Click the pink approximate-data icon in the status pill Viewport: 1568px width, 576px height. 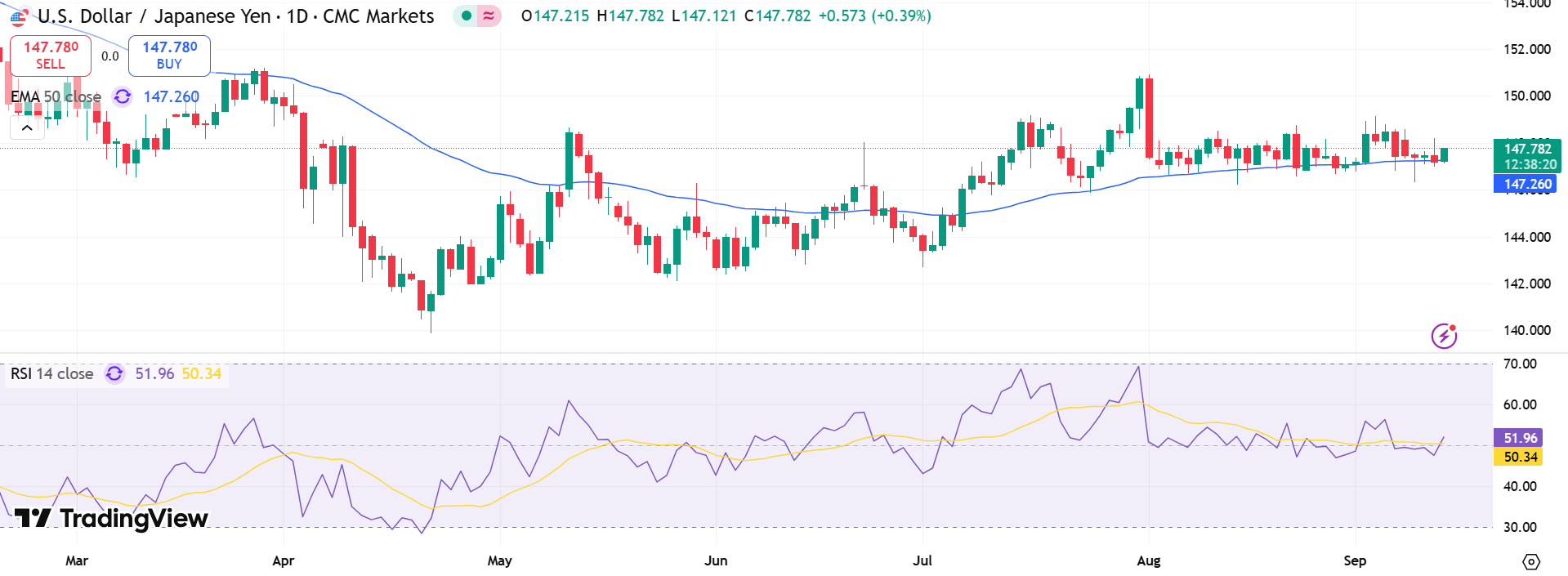[488, 16]
